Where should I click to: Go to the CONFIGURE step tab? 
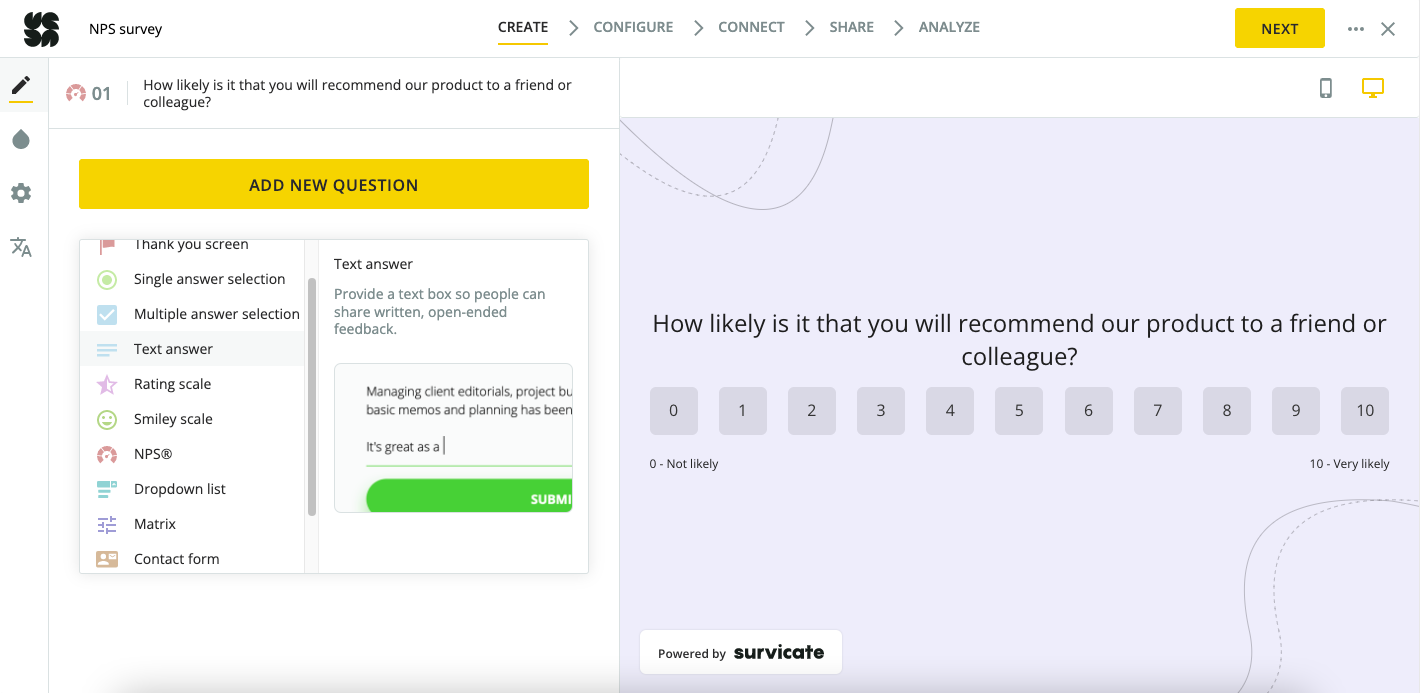coord(633,28)
